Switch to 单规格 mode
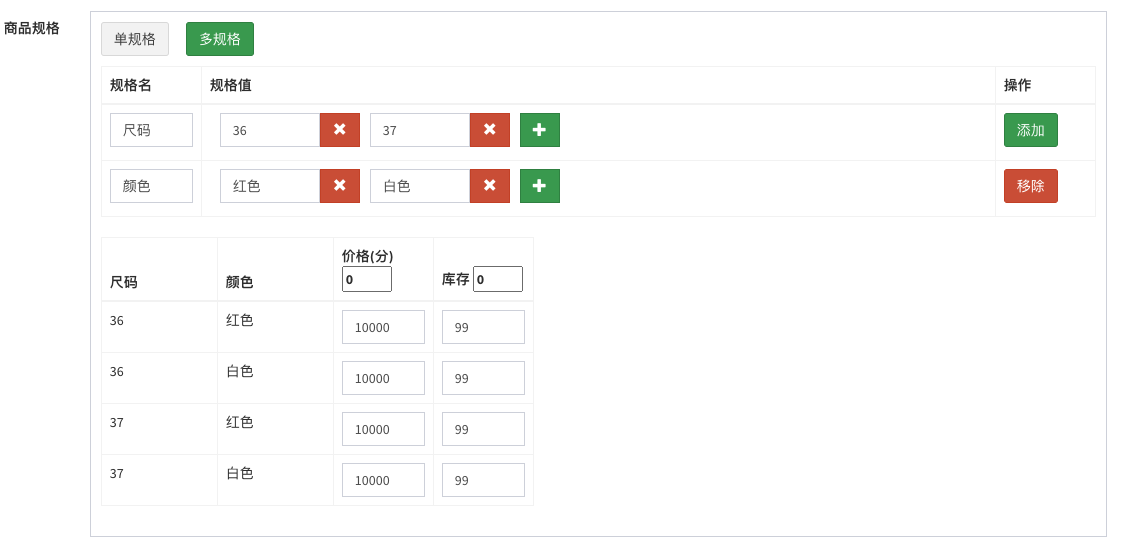This screenshot has width=1124, height=550. 135,39
